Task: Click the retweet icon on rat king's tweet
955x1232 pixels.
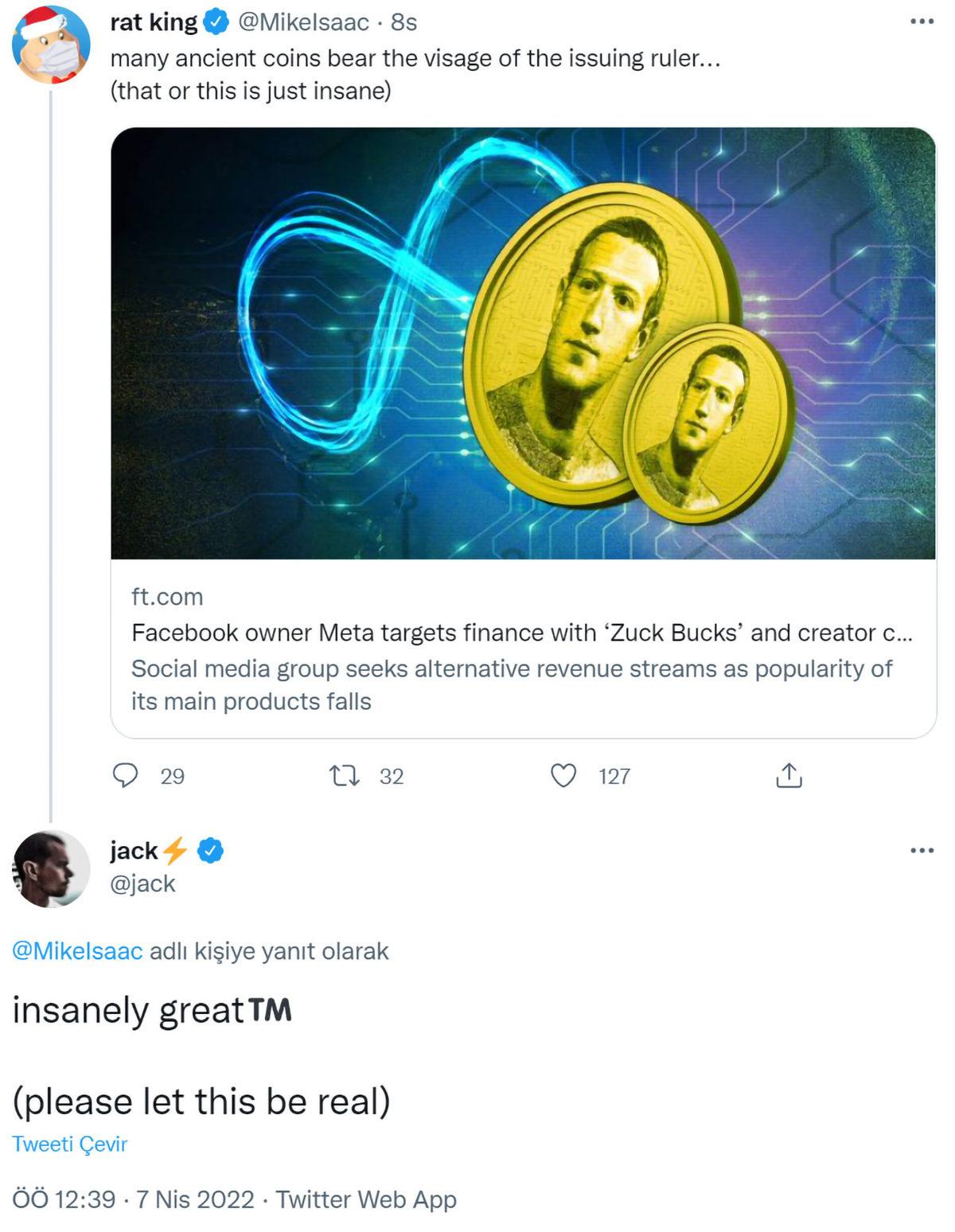Action: point(344,775)
